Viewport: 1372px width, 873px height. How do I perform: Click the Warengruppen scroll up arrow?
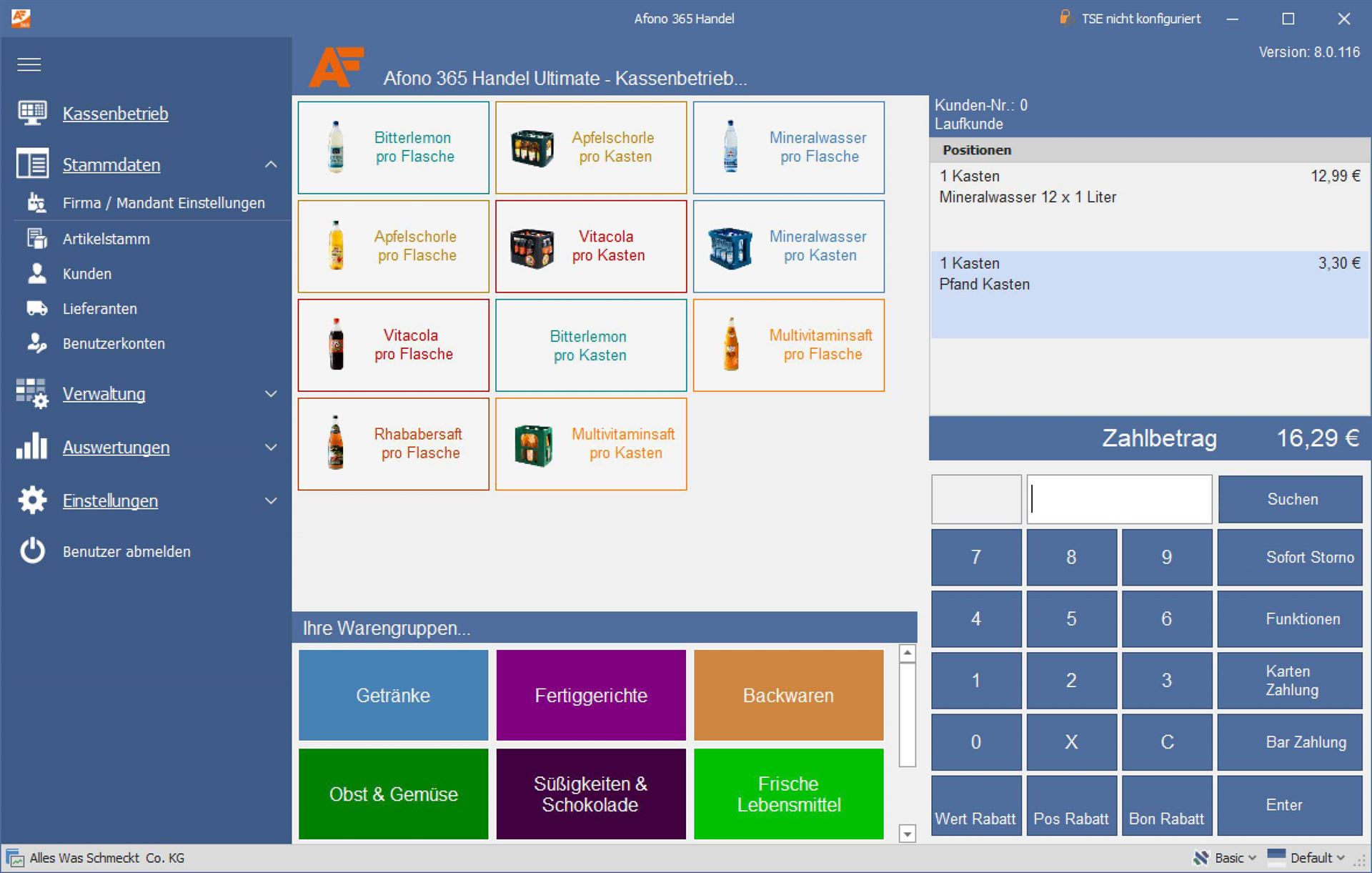coord(907,653)
